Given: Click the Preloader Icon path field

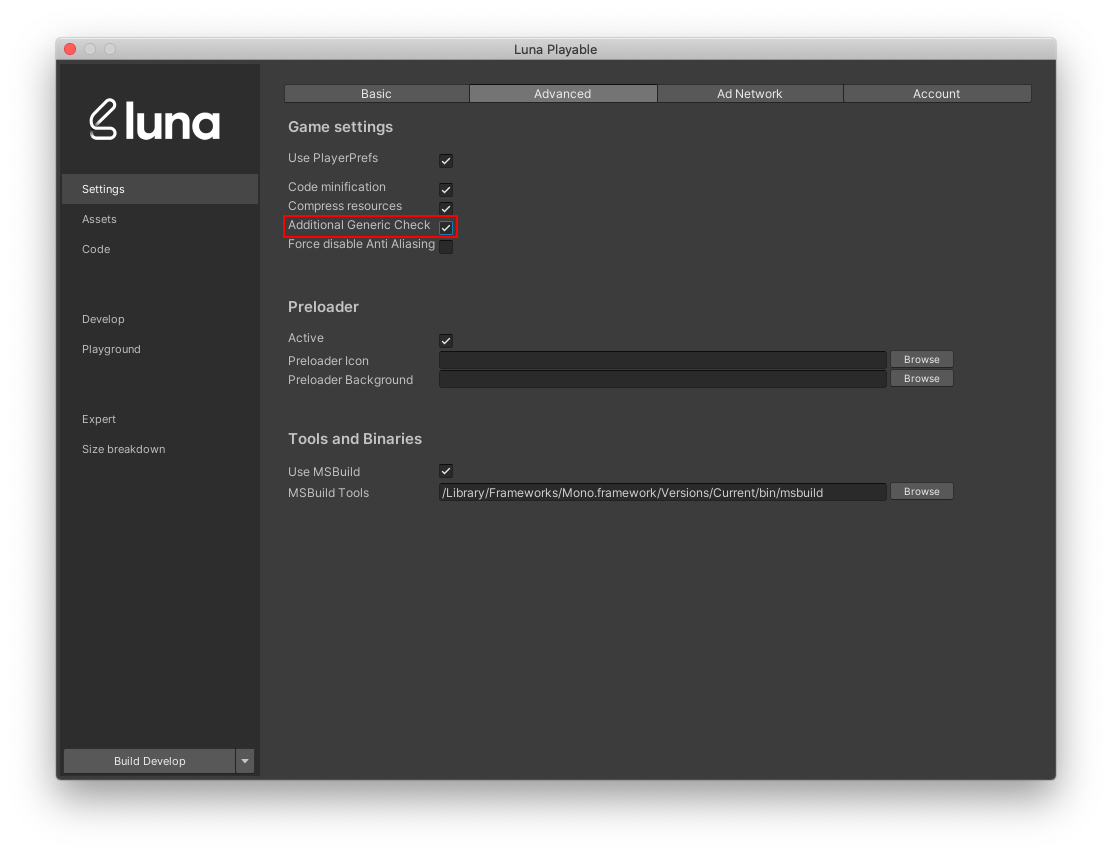Looking at the screenshot, I should tap(663, 360).
